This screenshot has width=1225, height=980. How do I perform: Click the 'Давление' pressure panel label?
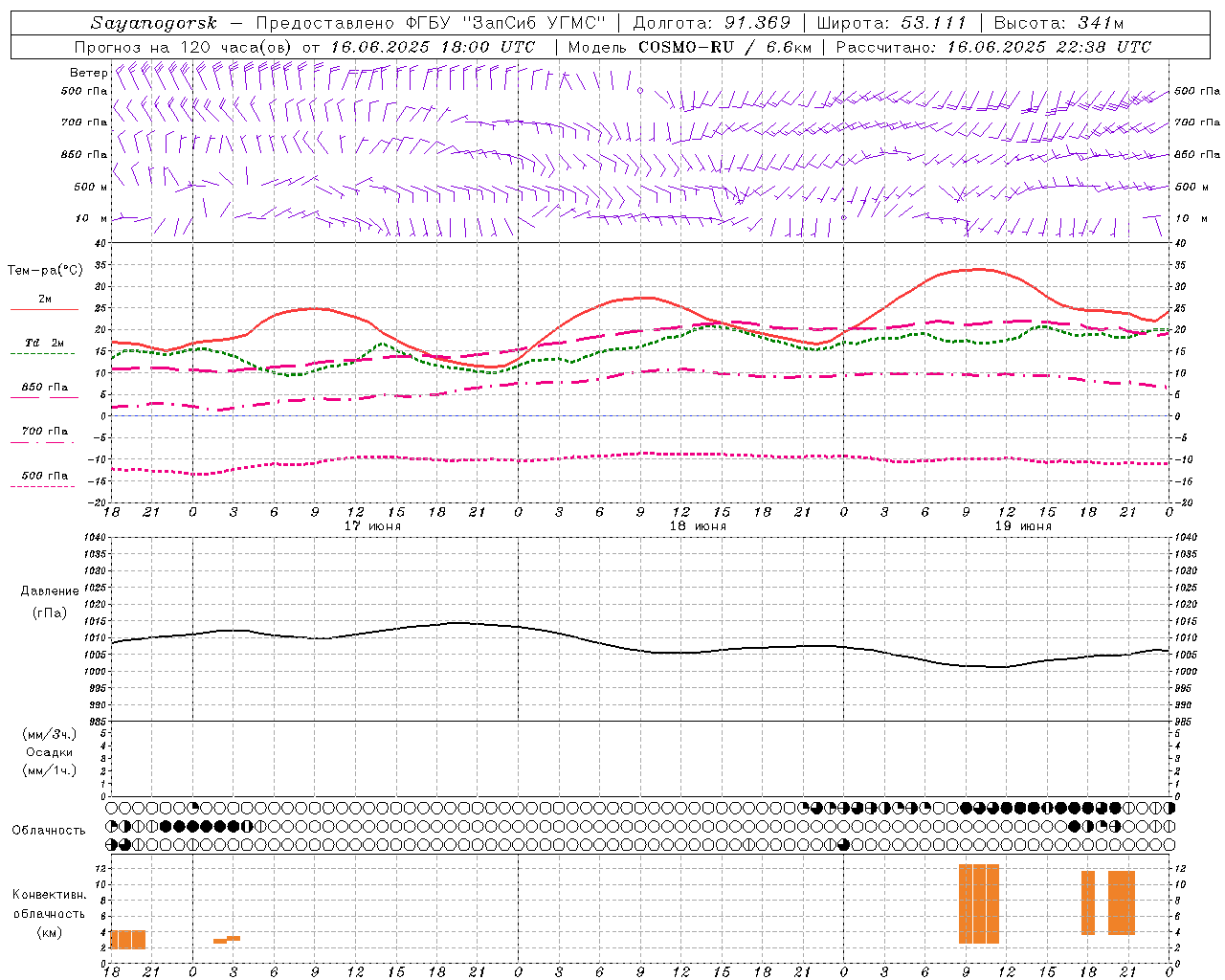[x=50, y=591]
